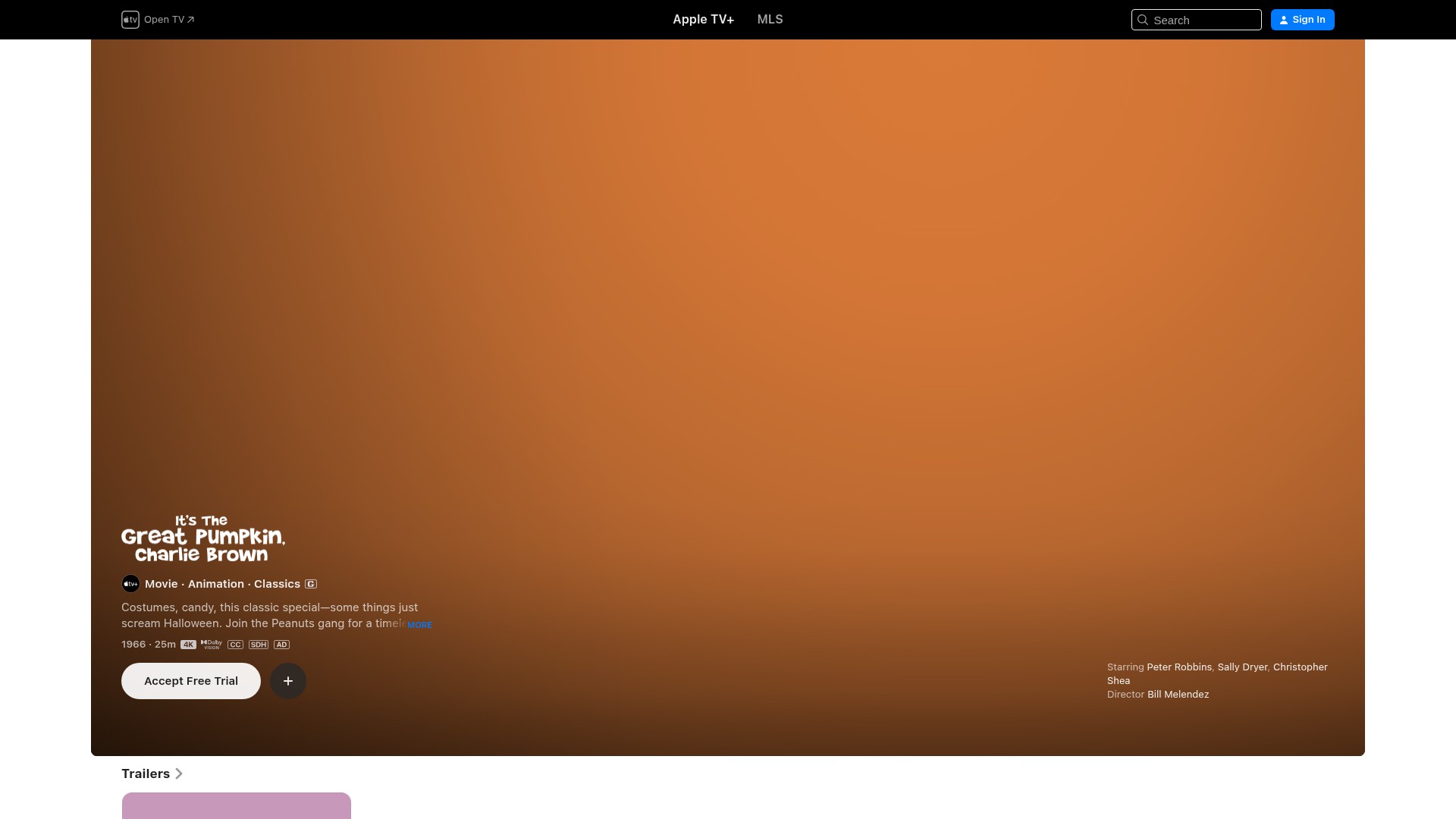1456x819 pixels.
Task: Click the G rating badge icon
Action: tap(311, 584)
